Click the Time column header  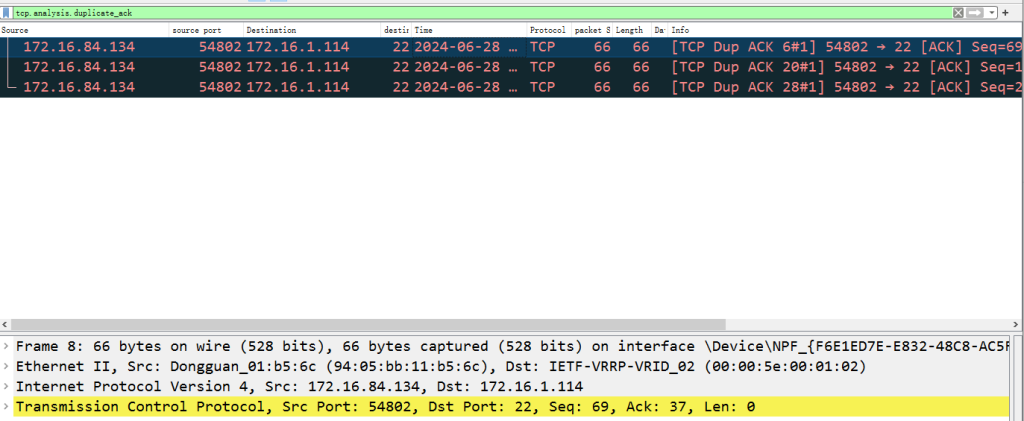click(x=465, y=31)
